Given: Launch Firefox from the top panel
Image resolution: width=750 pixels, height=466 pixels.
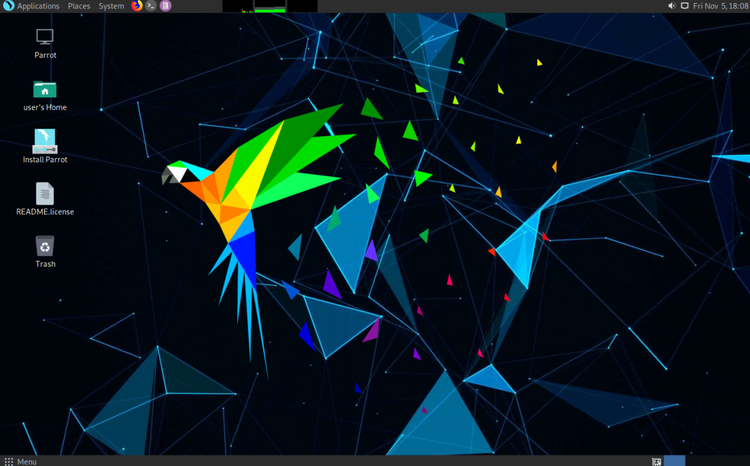Looking at the screenshot, I should (x=137, y=6).
